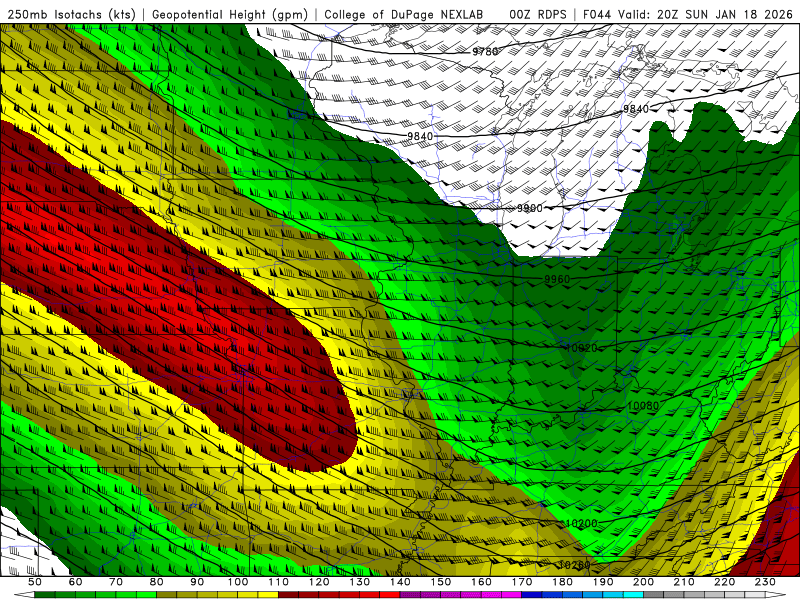The height and width of the screenshot is (600, 800).
Task: Click the 210 value on the color scale
Action: click(x=684, y=582)
